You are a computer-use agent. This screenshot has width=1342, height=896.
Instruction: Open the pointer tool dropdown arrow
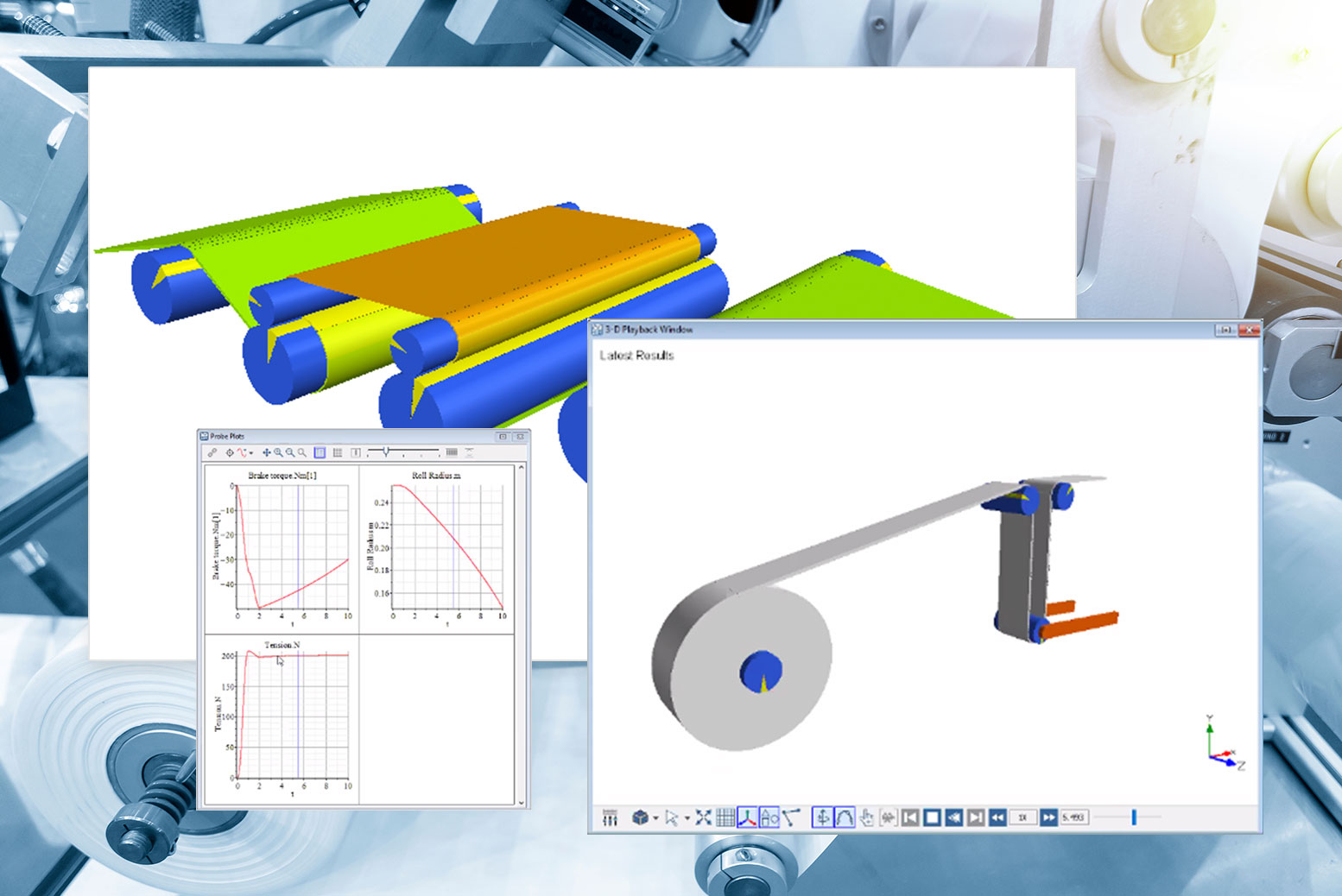click(x=687, y=818)
